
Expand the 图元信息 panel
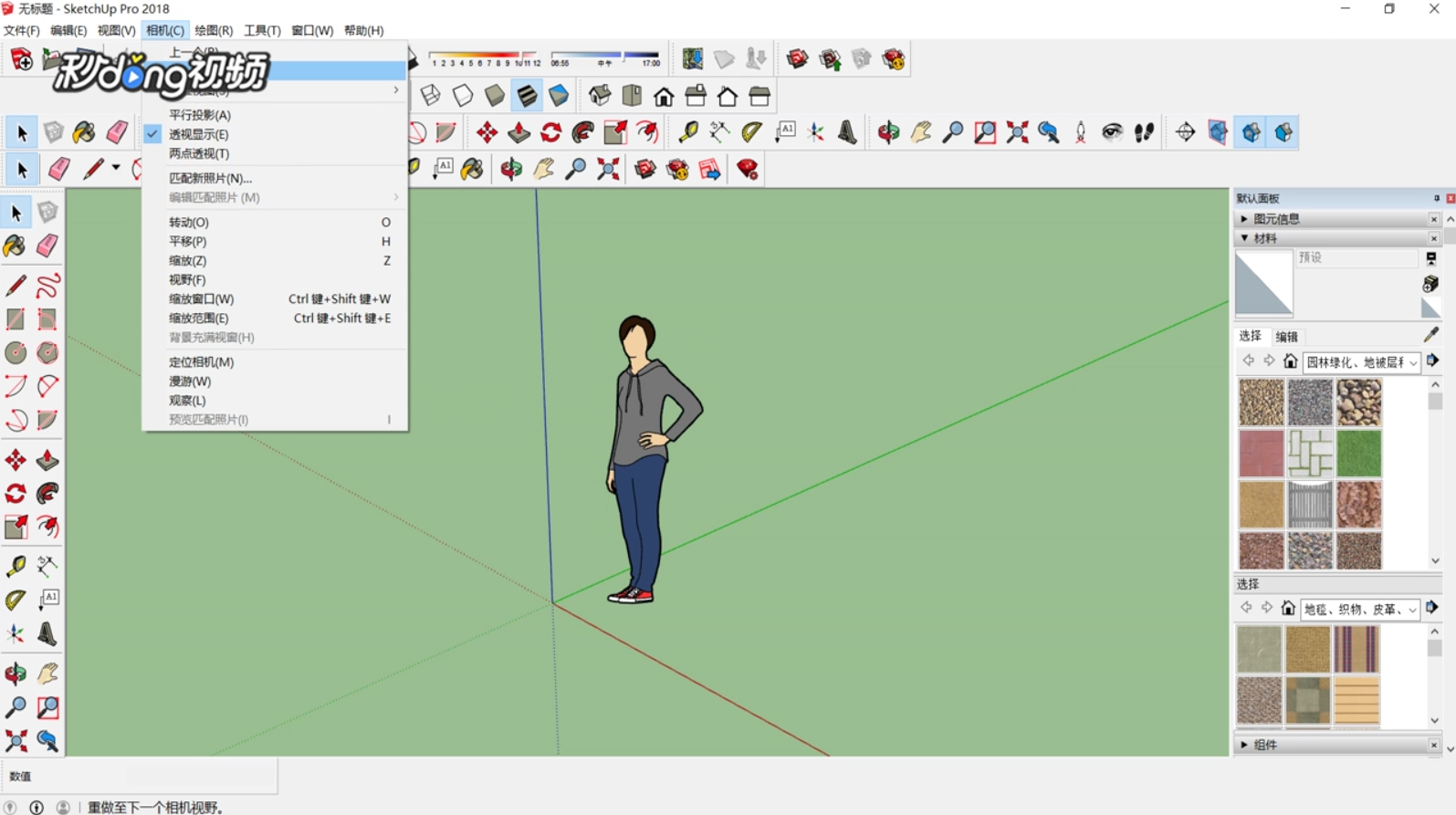1243,219
